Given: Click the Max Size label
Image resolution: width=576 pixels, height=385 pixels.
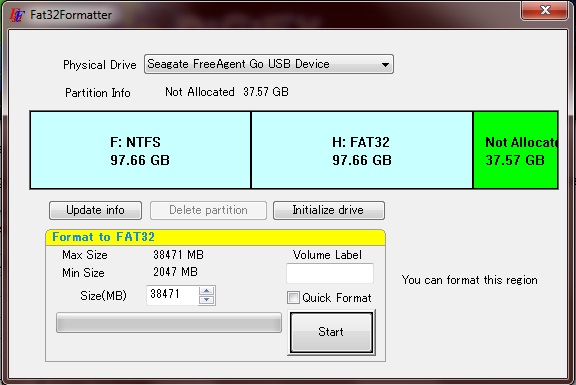Looking at the screenshot, I should pyautogui.click(x=85, y=255).
